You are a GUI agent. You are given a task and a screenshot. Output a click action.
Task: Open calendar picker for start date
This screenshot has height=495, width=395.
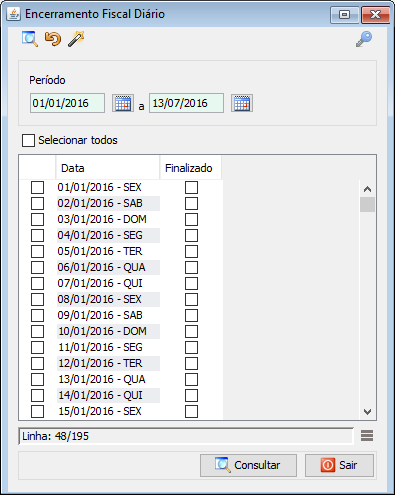click(123, 103)
